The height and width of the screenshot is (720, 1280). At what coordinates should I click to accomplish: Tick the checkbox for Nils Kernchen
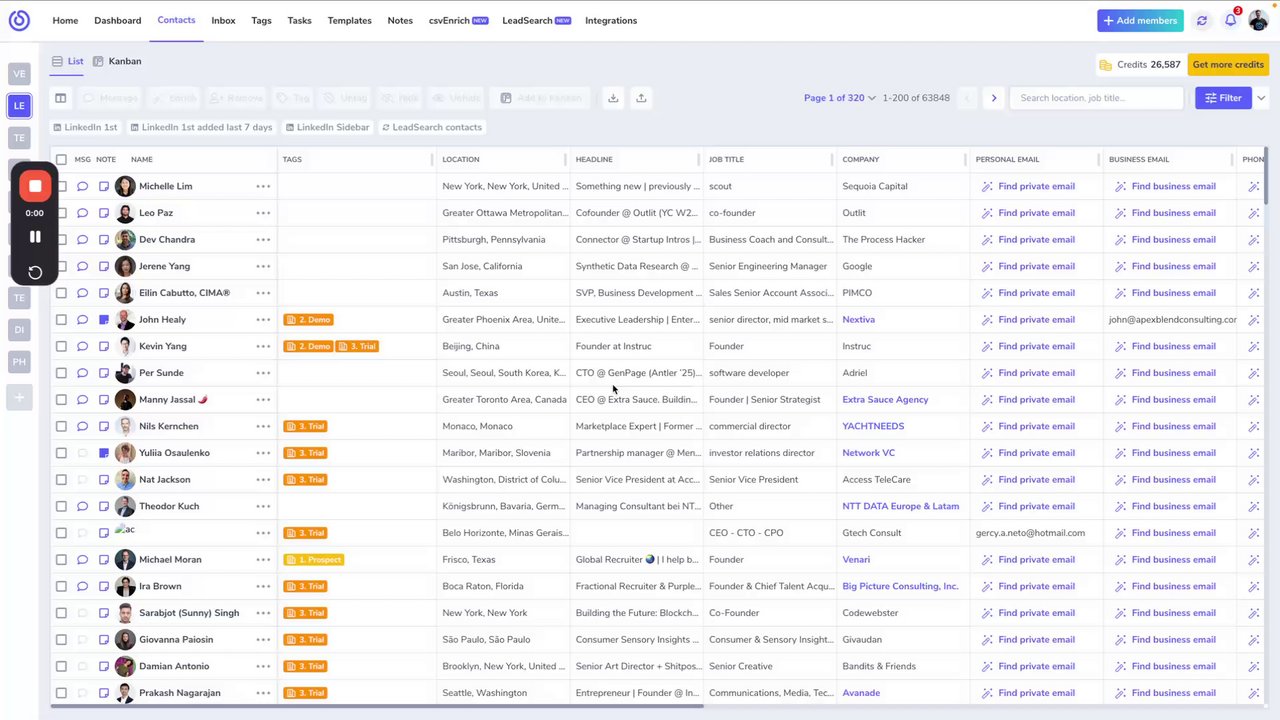point(61,426)
